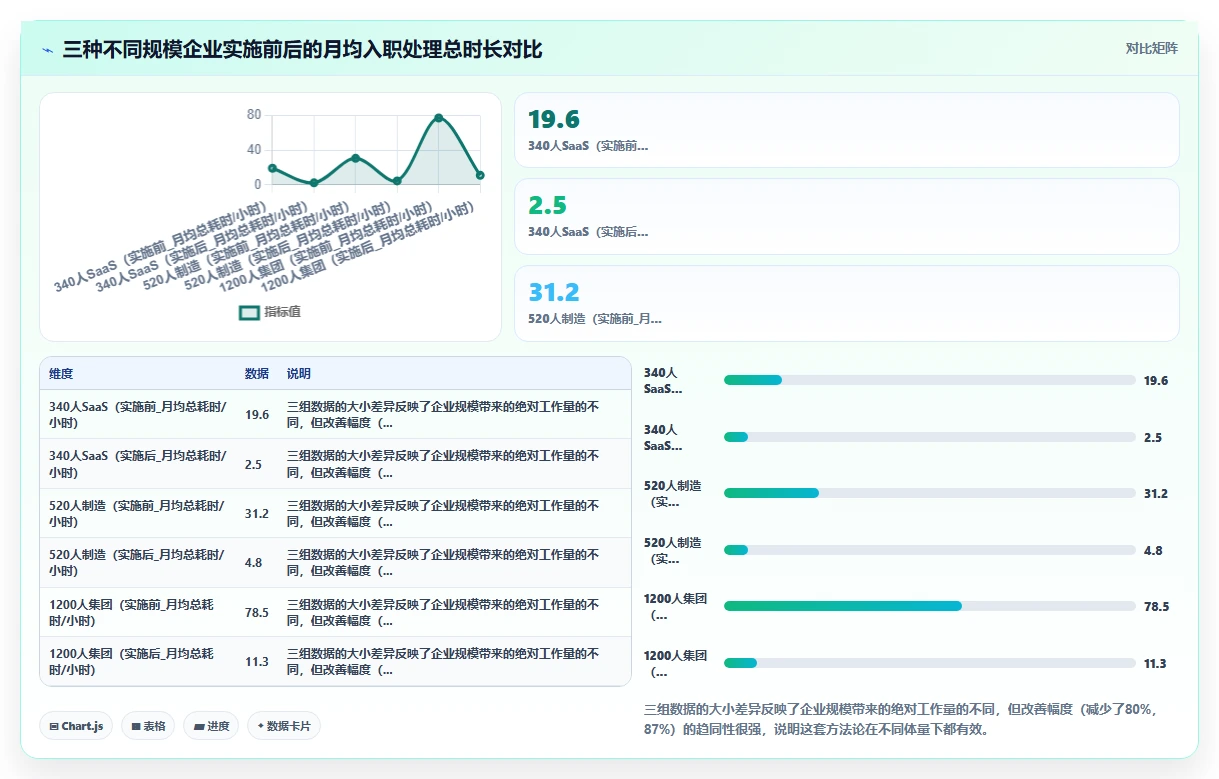
Task: Open the 2.5 data card
Action: (x=846, y=216)
